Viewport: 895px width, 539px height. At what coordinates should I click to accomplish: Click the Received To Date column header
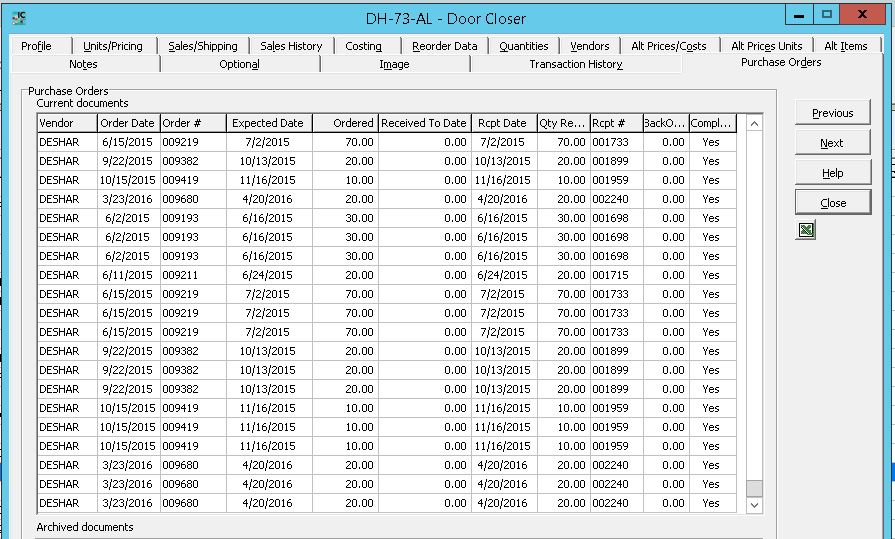(423, 123)
